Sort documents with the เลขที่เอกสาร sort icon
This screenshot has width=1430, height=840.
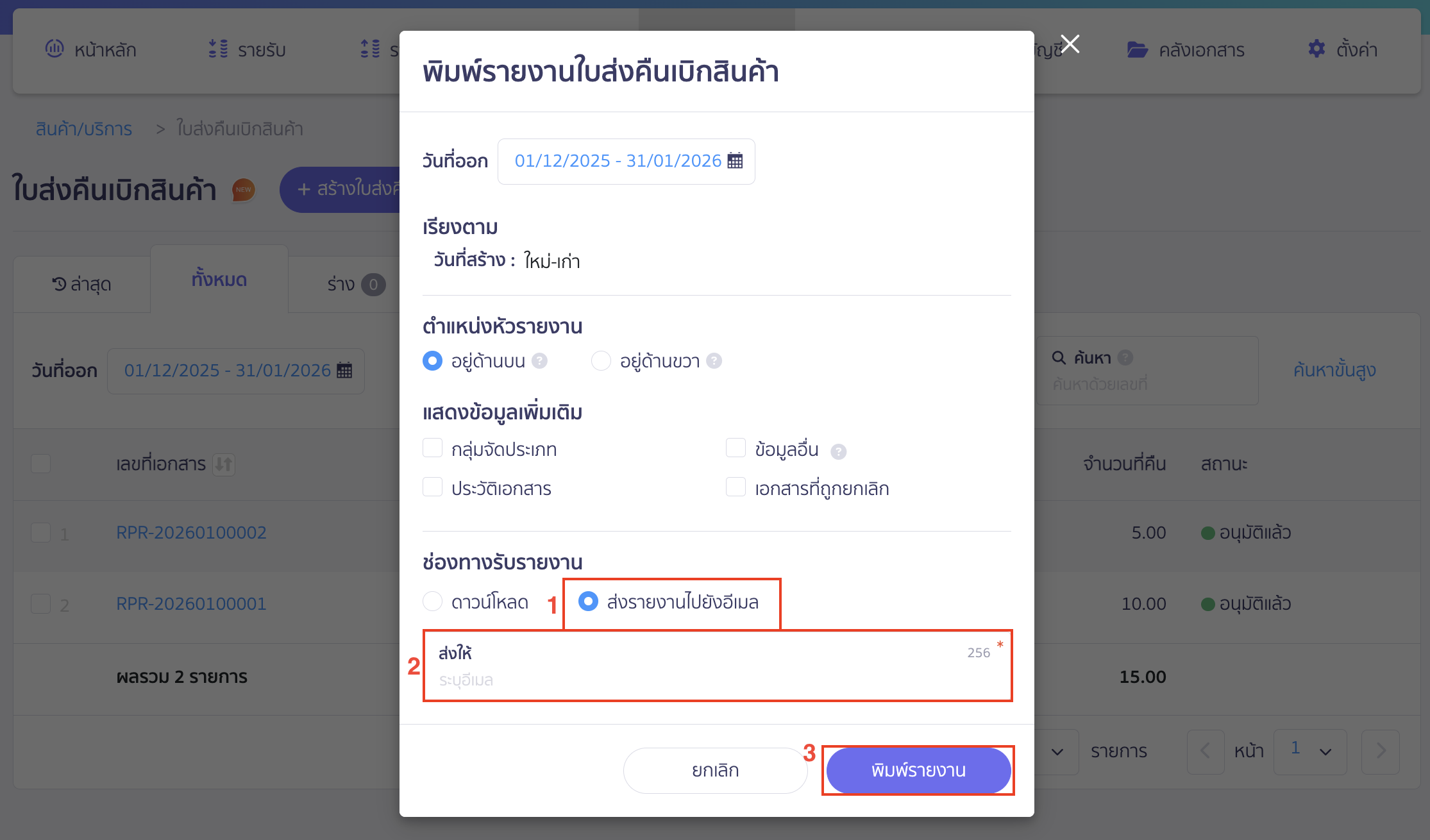point(224,464)
